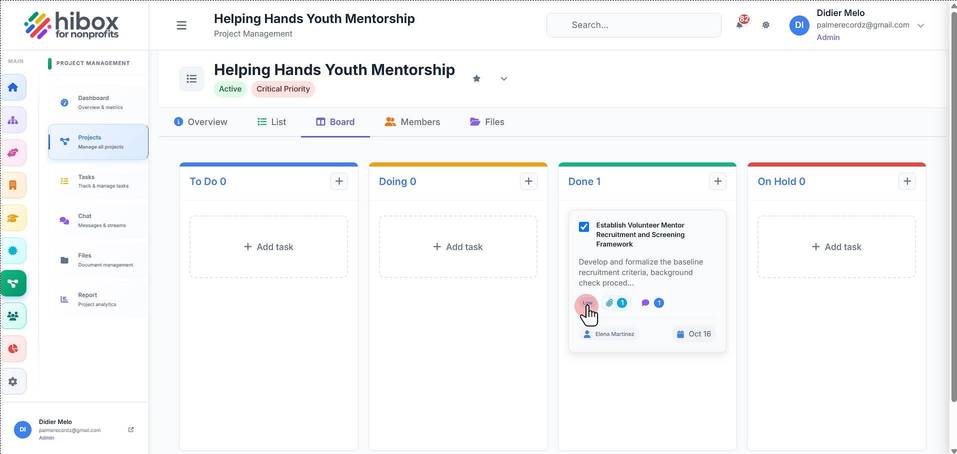The width and height of the screenshot is (957, 454).
Task: Click the plus button in Doing column
Action: pos(529,181)
